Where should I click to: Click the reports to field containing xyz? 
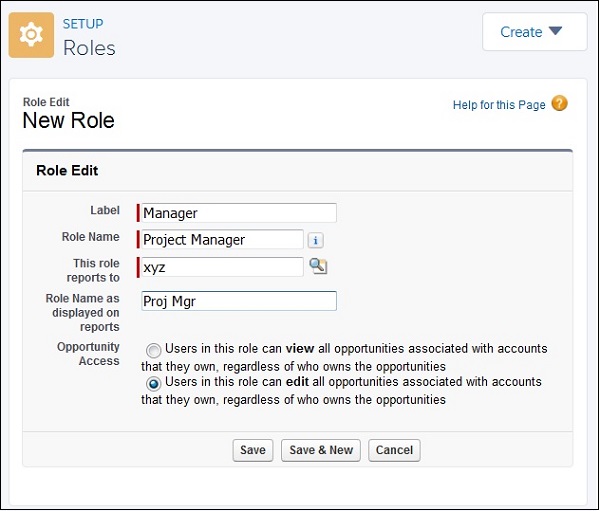click(x=222, y=267)
